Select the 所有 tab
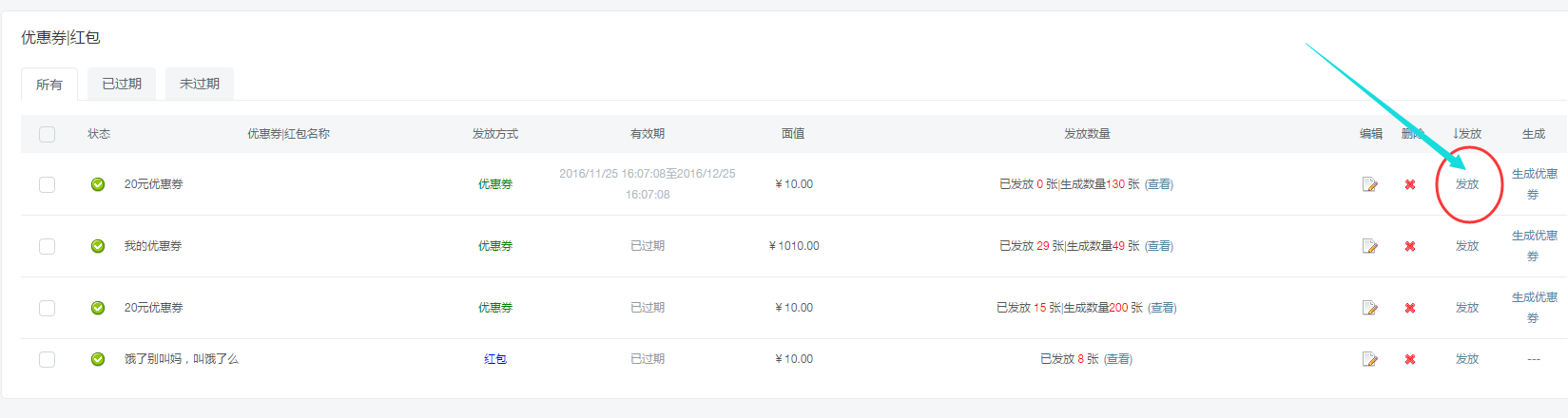This screenshot has width=1568, height=418. 49,85
